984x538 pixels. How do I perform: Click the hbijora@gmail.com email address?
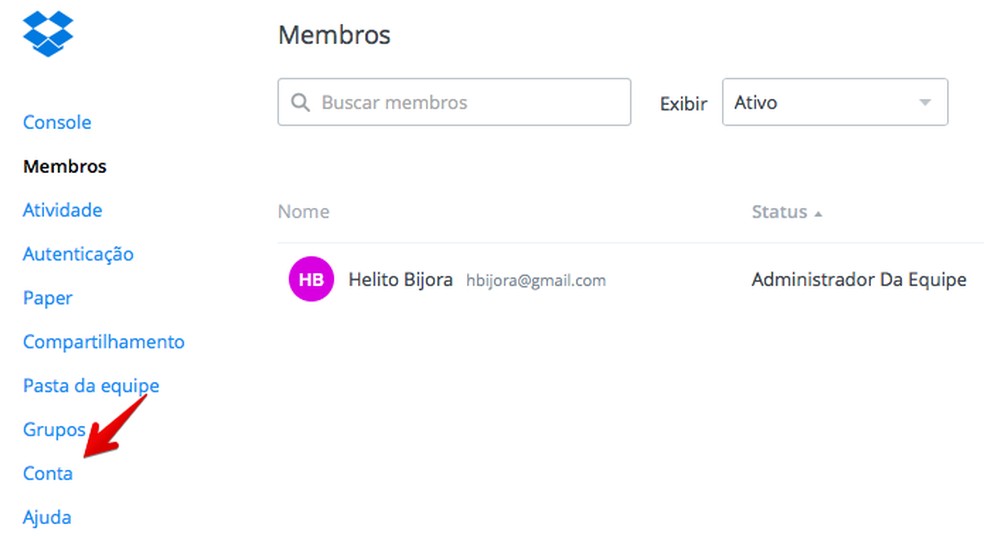pyautogui.click(x=536, y=281)
